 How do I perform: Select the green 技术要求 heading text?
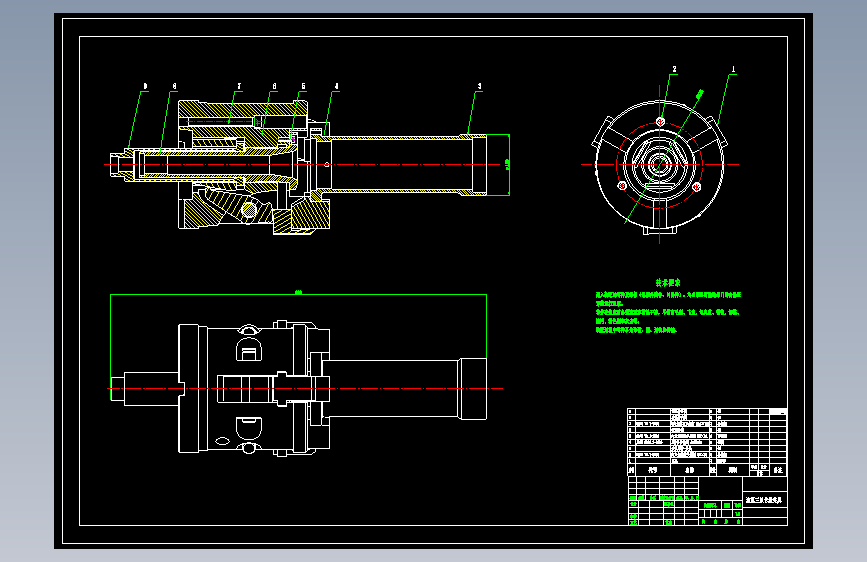tap(668, 283)
